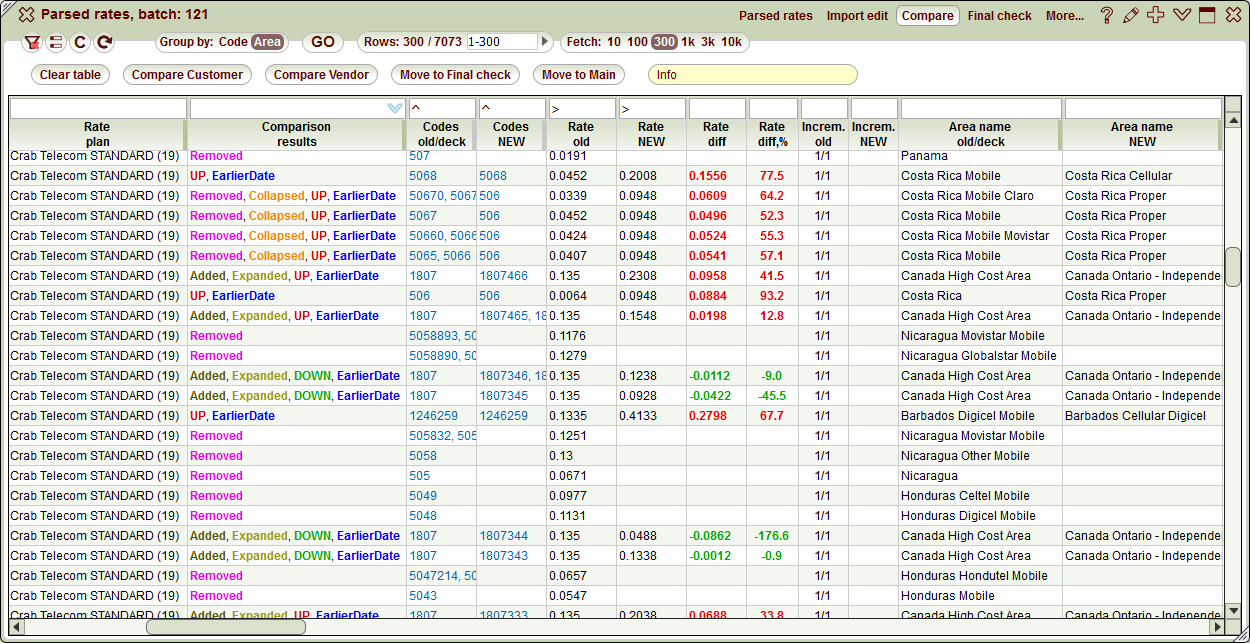Screen dimensions: 1250x643
Task: Clear the active filter using the filter icon
Action: [x=31, y=42]
